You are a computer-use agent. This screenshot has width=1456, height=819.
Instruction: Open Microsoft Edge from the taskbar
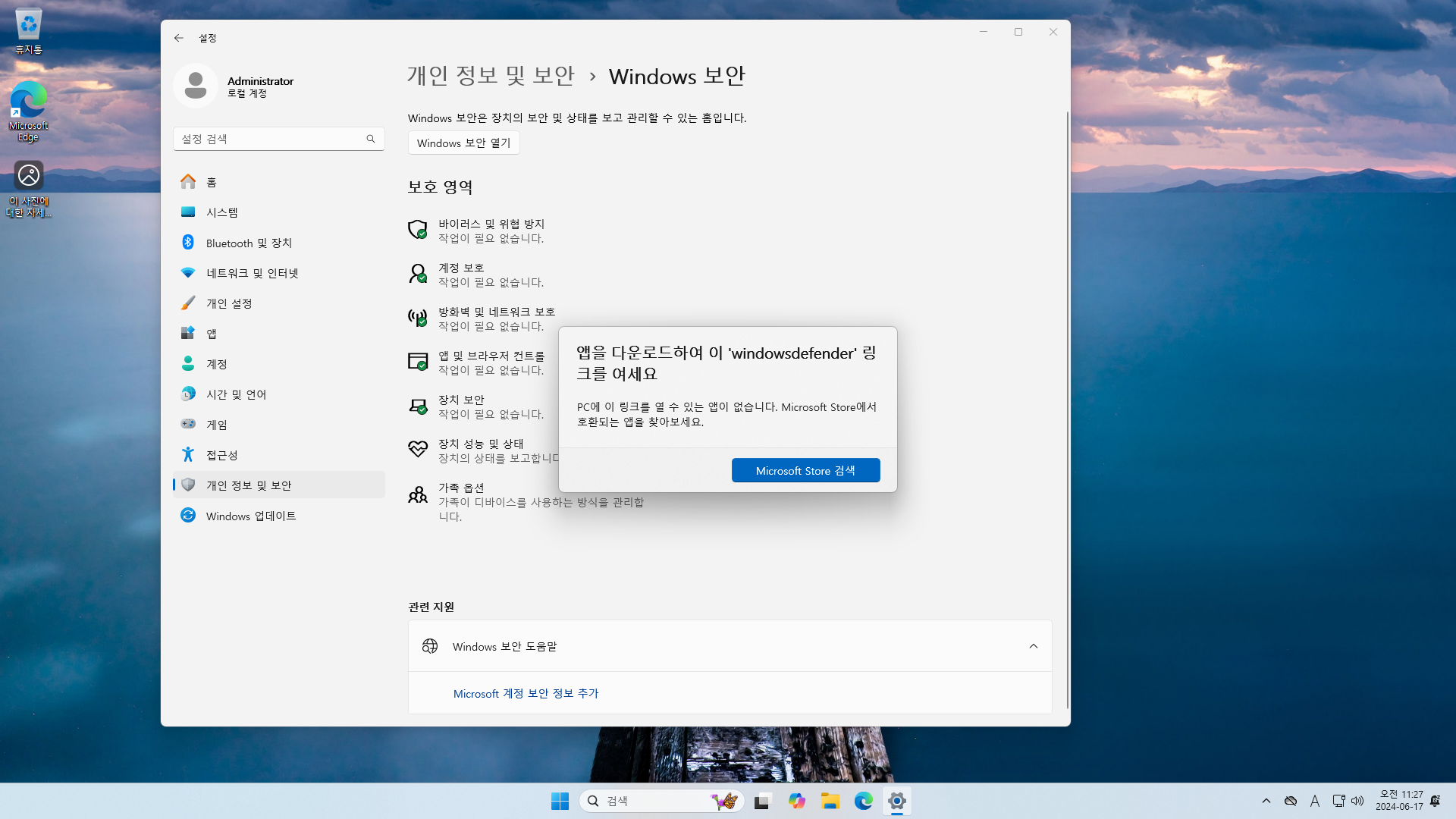point(863,801)
